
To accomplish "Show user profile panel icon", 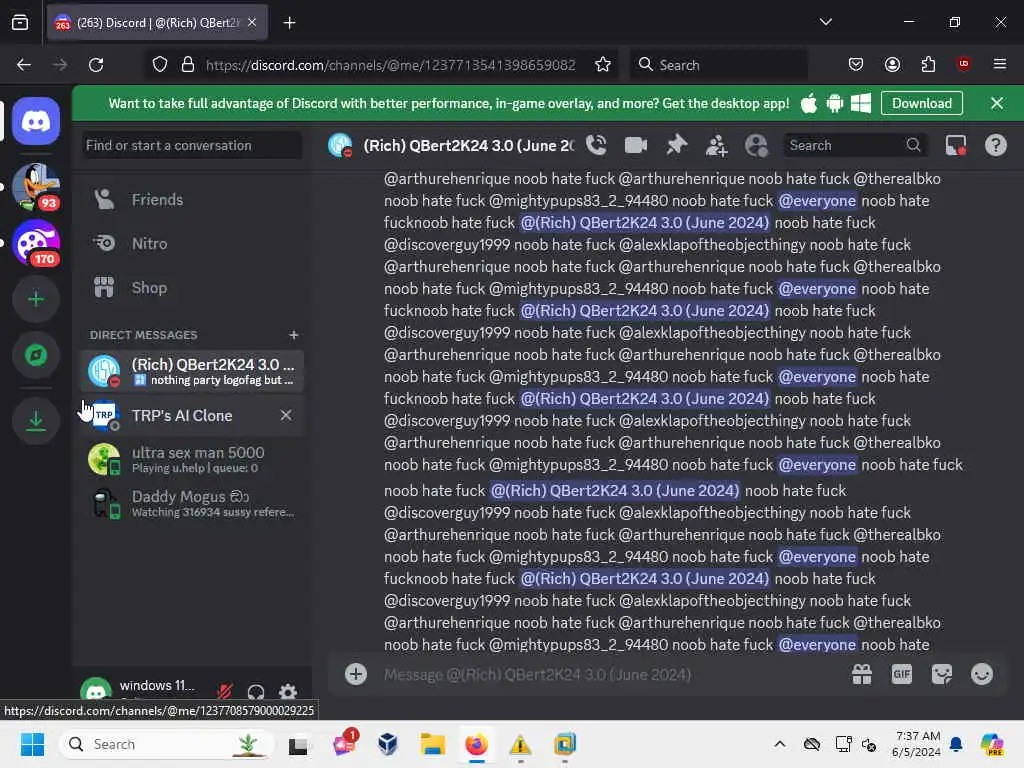I will 756,145.
